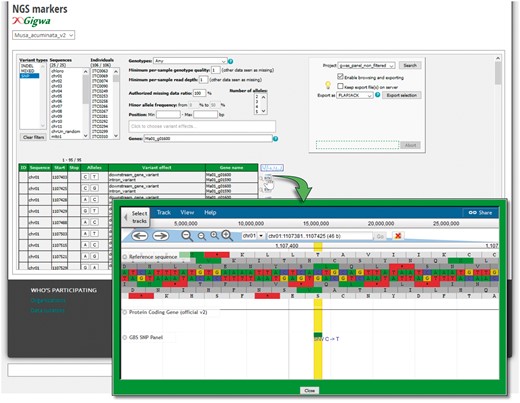This screenshot has width=520, height=403.
Task: Toggle the GBS SNP Panel track handle
Action: (x=125, y=337)
